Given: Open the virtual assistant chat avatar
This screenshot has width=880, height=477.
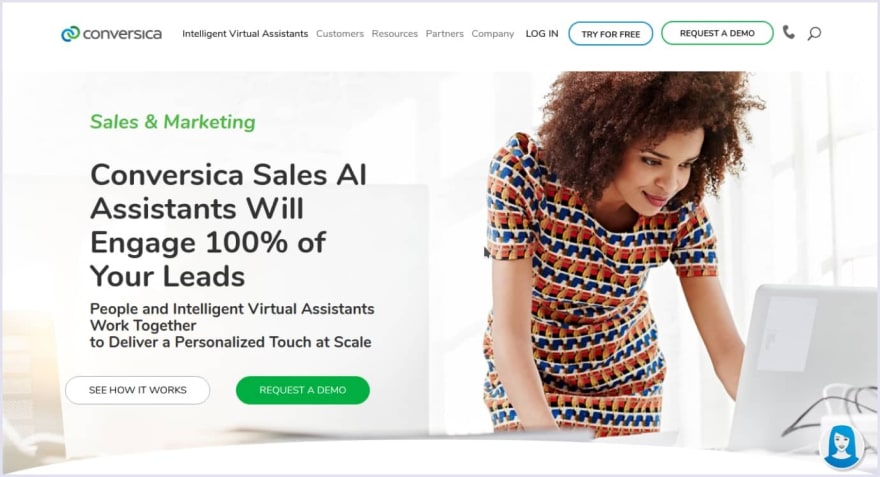Looking at the screenshot, I should [x=841, y=446].
